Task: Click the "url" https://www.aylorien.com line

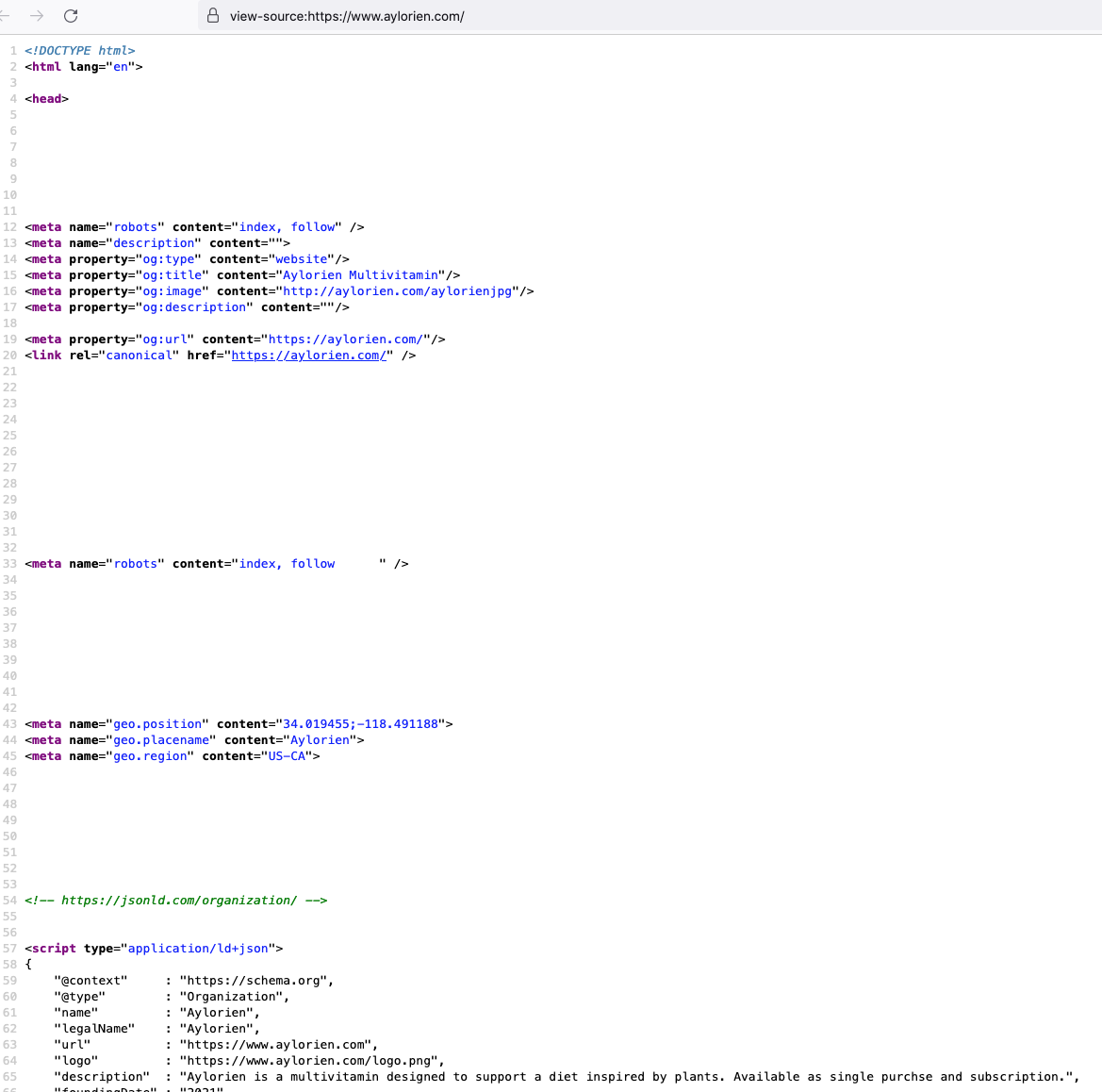Action: click(216, 1045)
